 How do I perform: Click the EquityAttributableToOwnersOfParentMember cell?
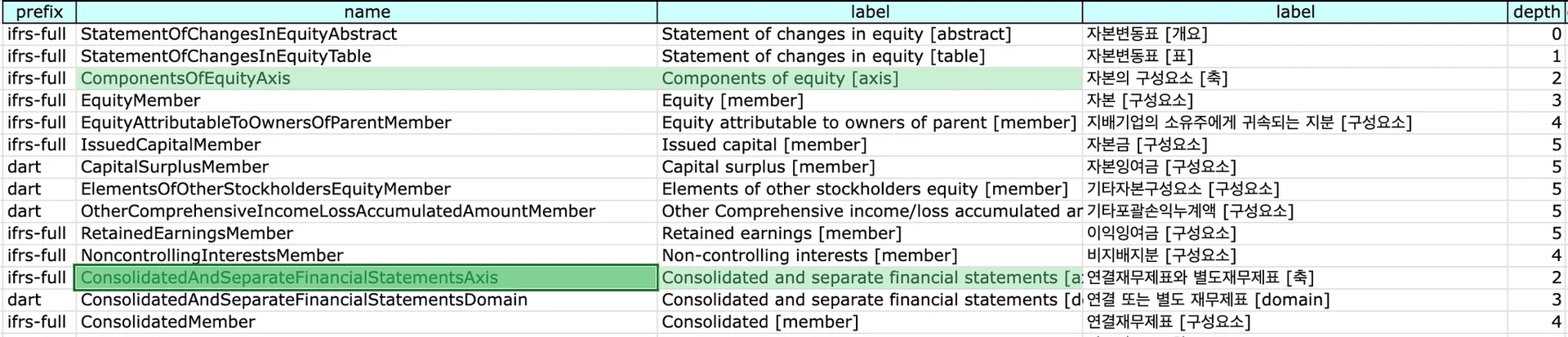265,122
